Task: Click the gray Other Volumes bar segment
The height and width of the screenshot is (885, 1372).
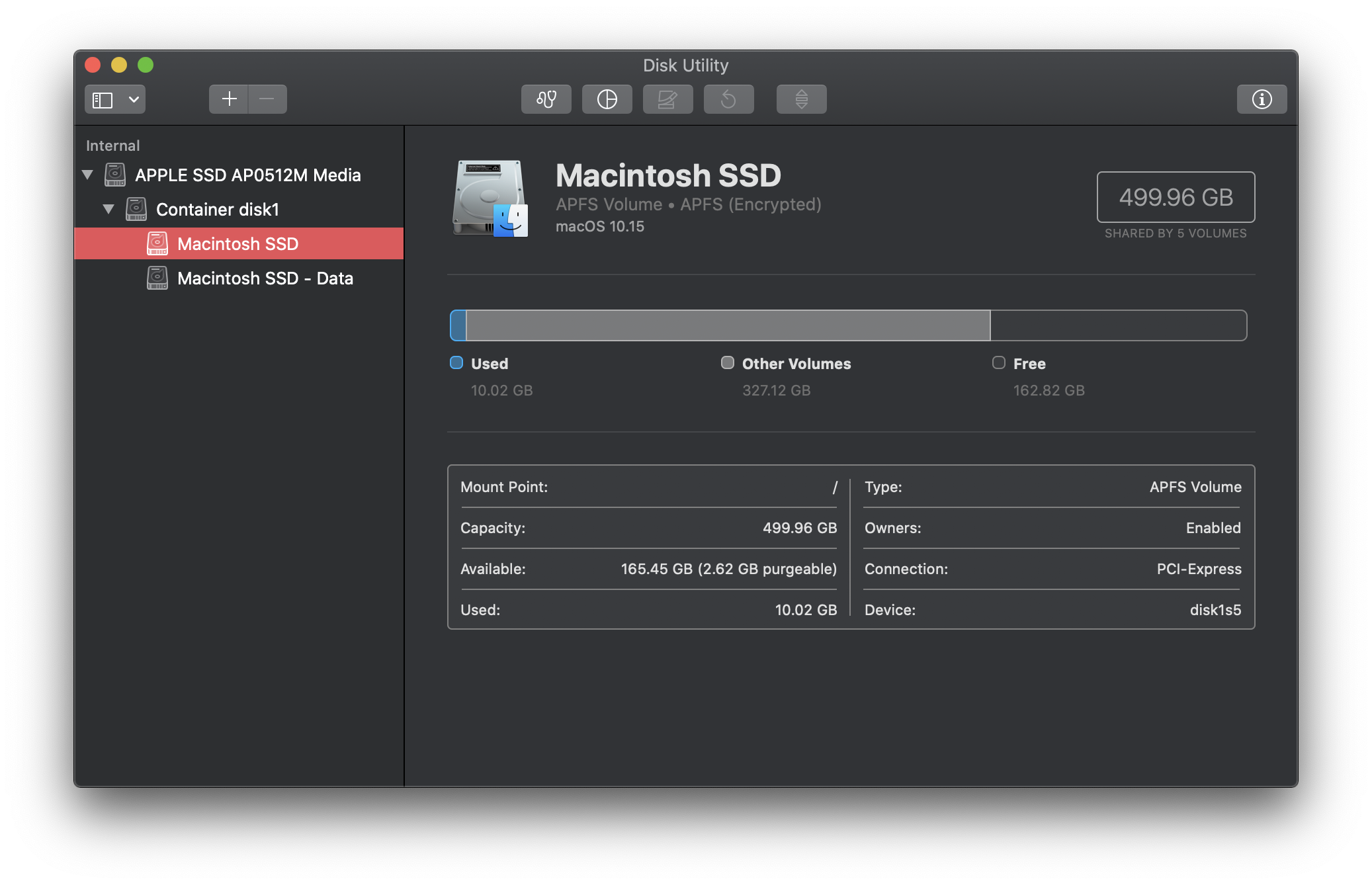Action: [728, 325]
